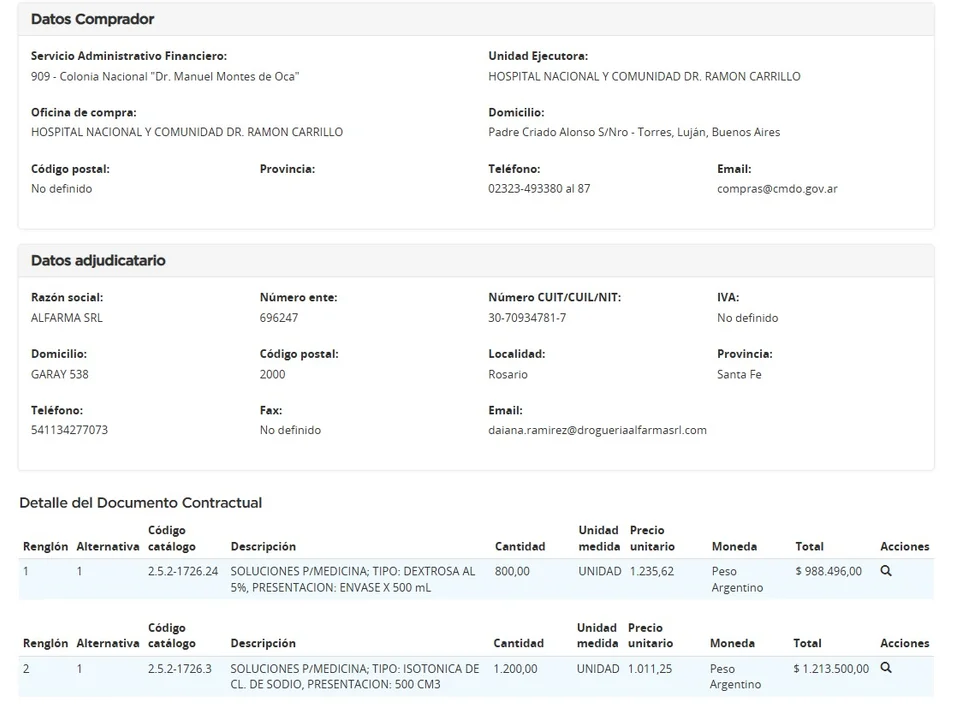Click the Número CUIT/CUIL/NIT label
This screenshot has width=974, height=720.
coord(554,298)
